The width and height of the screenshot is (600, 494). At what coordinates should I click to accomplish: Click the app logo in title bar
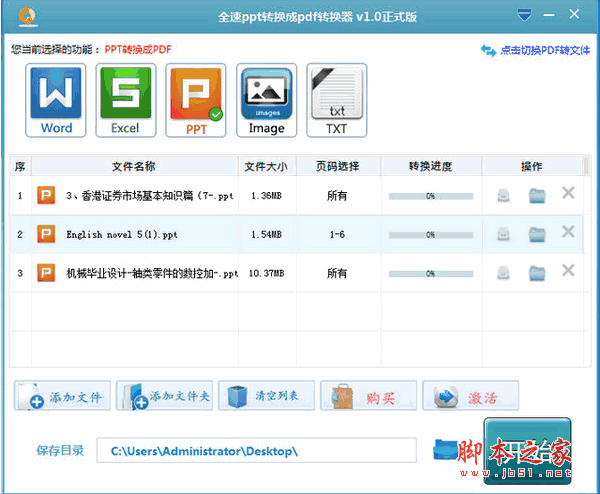tap(28, 16)
